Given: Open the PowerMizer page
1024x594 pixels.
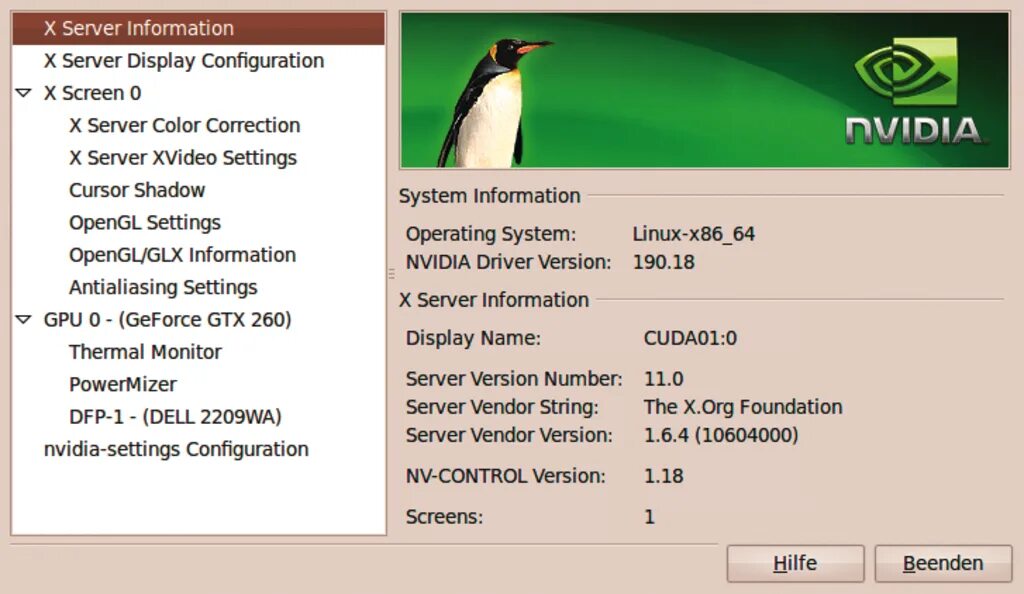Looking at the screenshot, I should point(123,384).
